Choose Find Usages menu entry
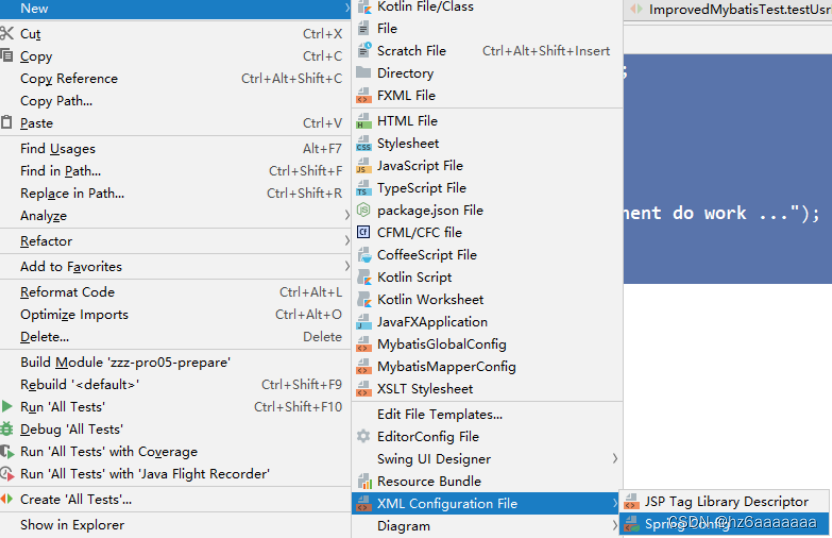This screenshot has height=538, width=832. click(175, 149)
